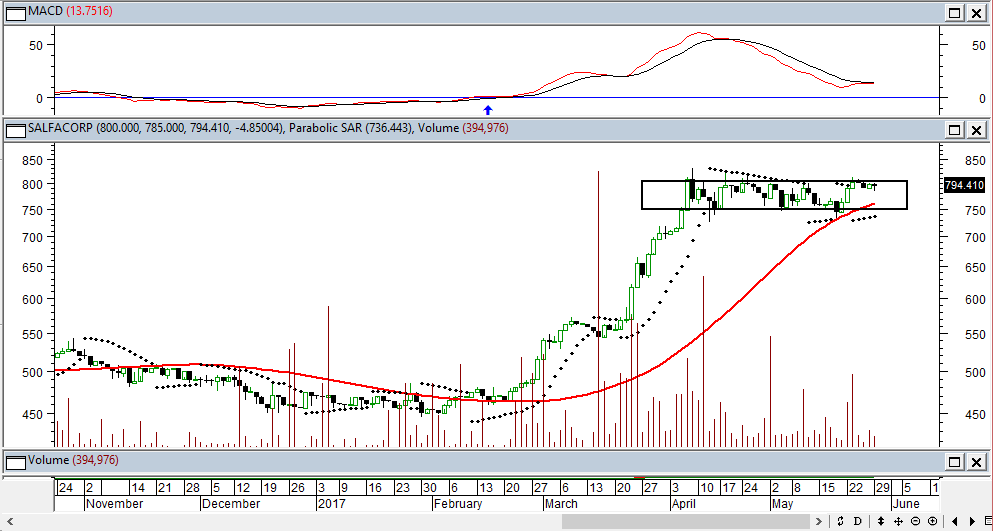Click scrollbar left arrow at bottom
The width and height of the screenshot is (993, 531).
(x=9, y=521)
